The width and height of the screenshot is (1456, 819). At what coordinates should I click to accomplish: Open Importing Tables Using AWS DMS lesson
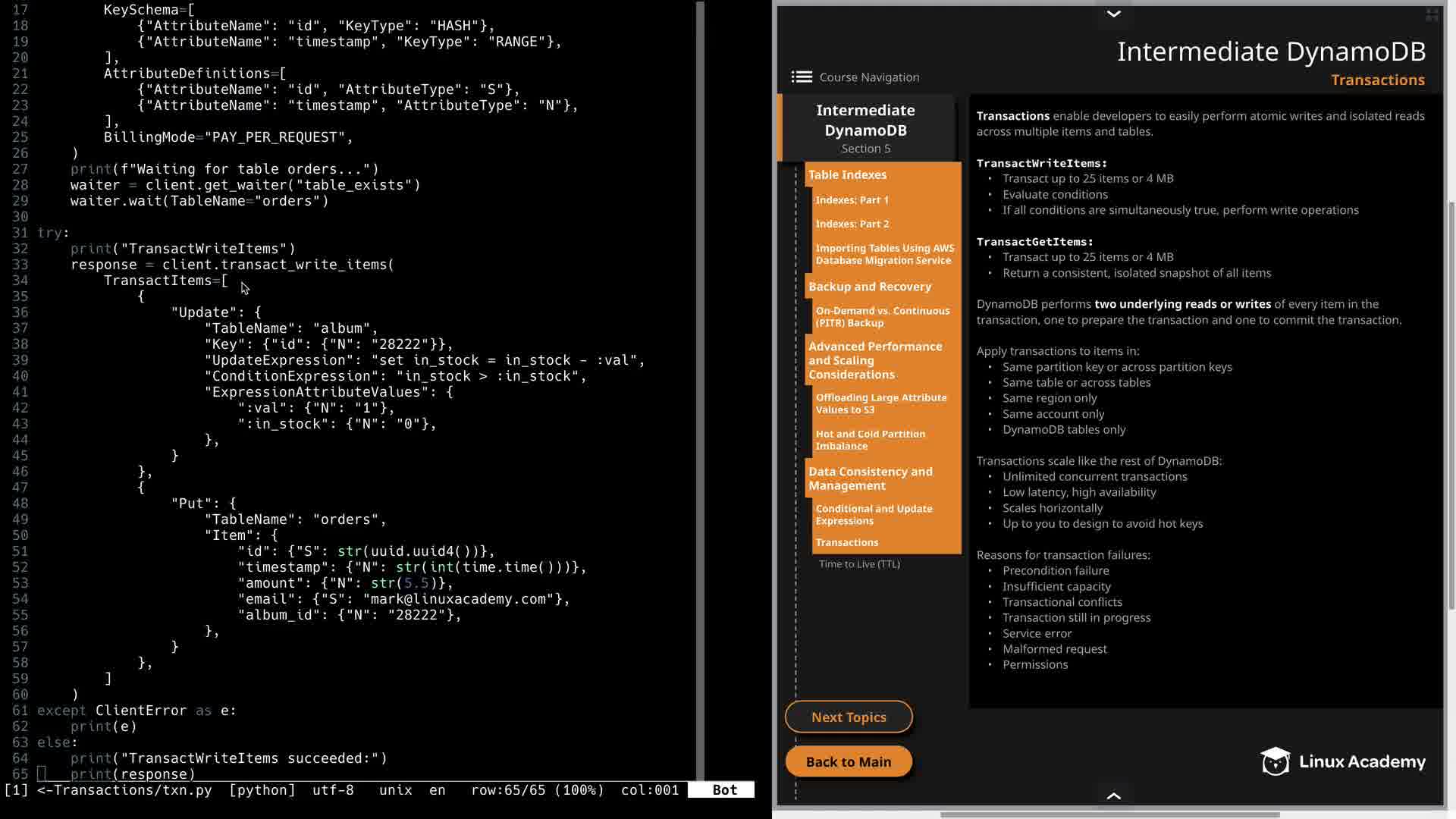884,254
